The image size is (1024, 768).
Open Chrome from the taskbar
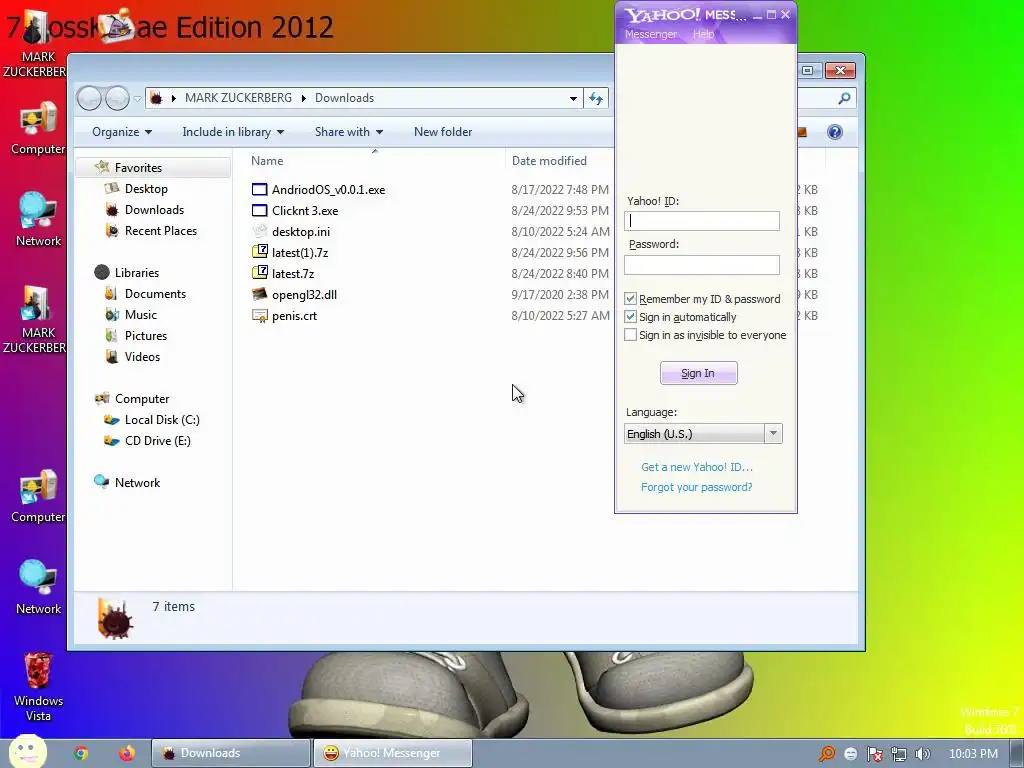coord(80,753)
